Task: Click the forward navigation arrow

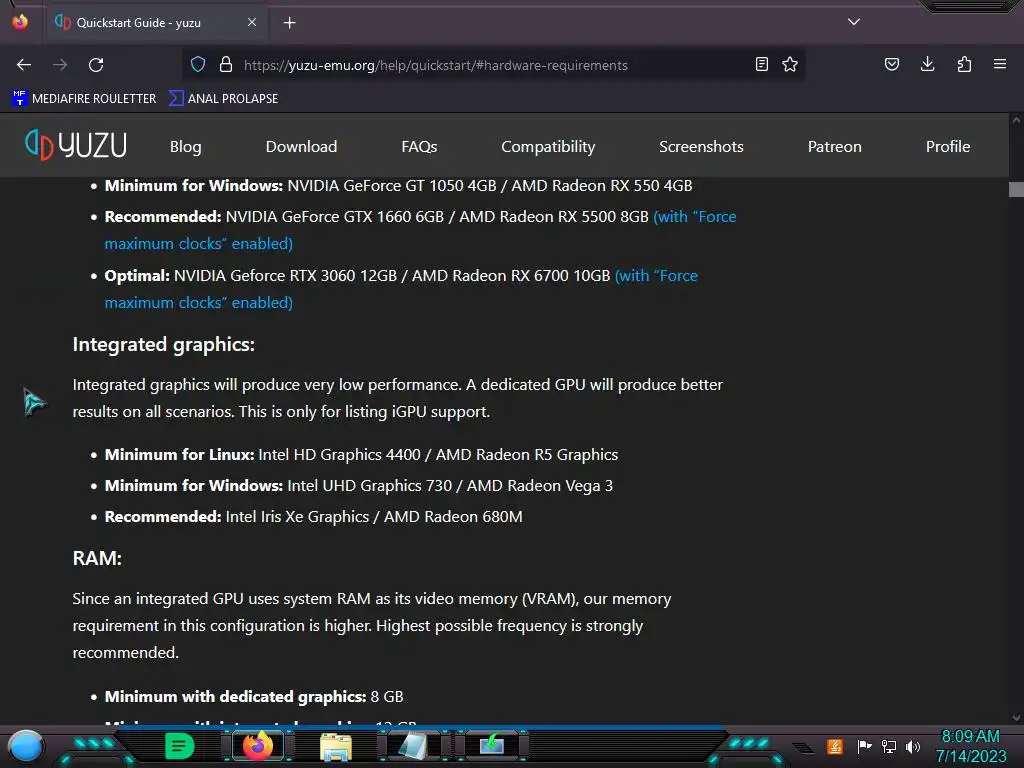Action: tap(60, 65)
